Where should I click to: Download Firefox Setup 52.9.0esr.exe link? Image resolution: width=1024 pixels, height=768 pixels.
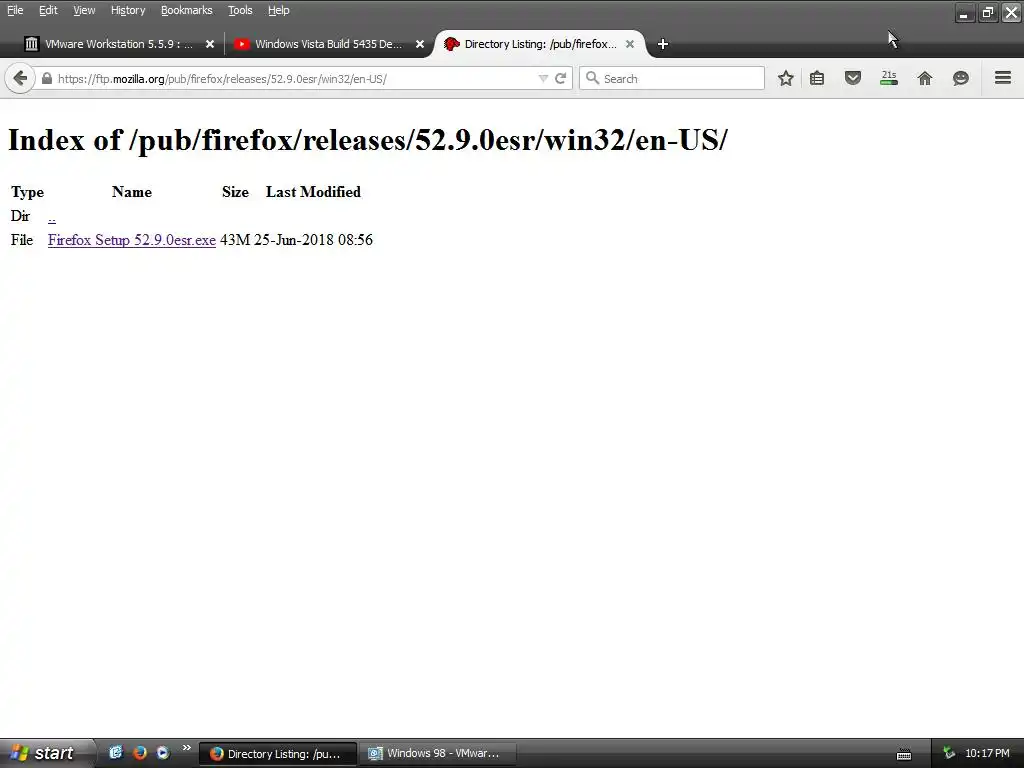pos(132,240)
